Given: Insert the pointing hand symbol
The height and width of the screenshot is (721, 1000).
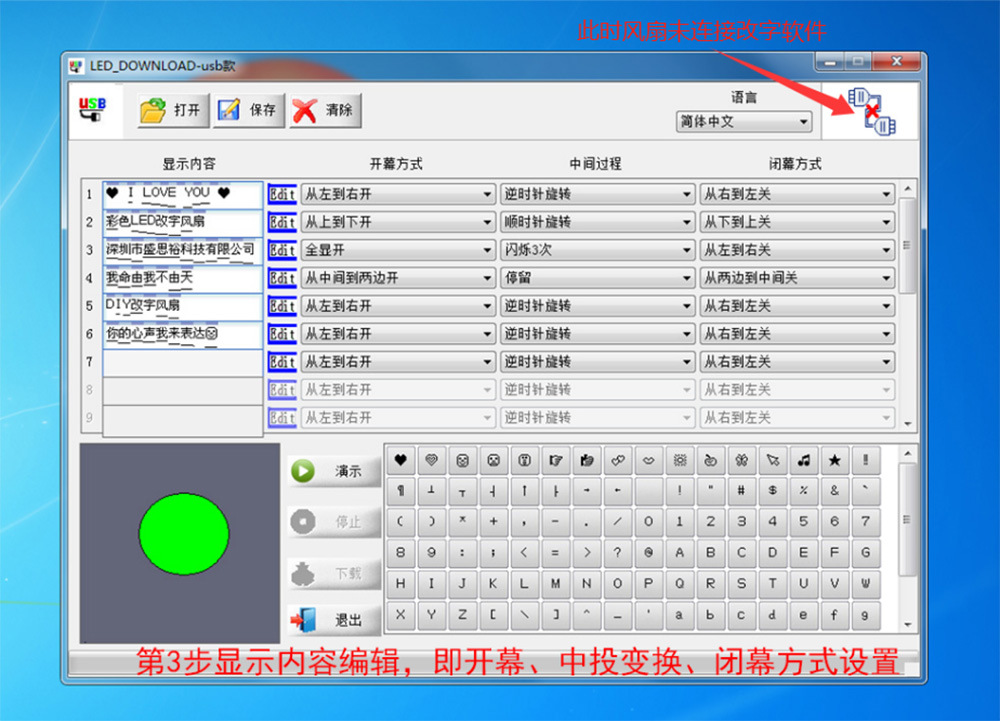Looking at the screenshot, I should [555, 460].
